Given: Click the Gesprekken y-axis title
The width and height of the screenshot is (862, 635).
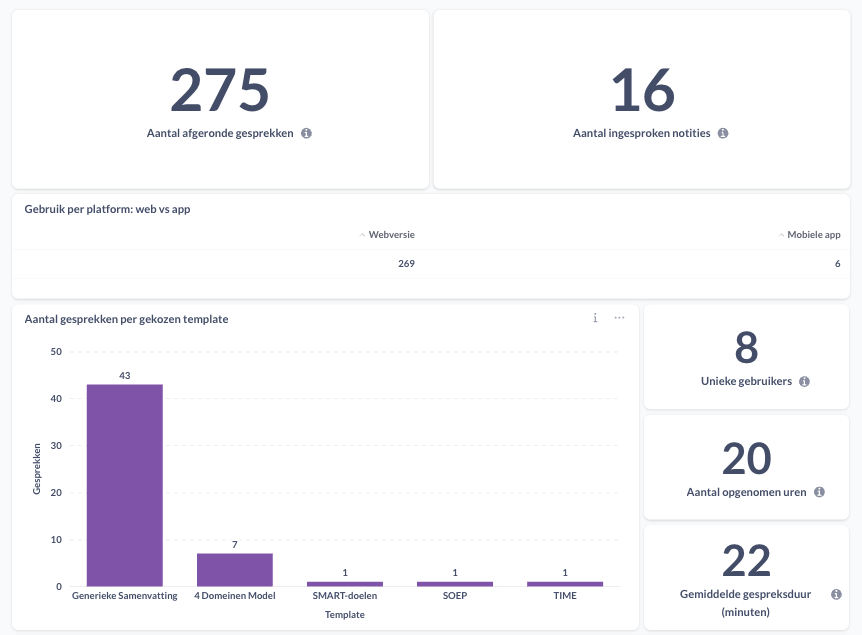Looking at the screenshot, I should click(x=37, y=469).
